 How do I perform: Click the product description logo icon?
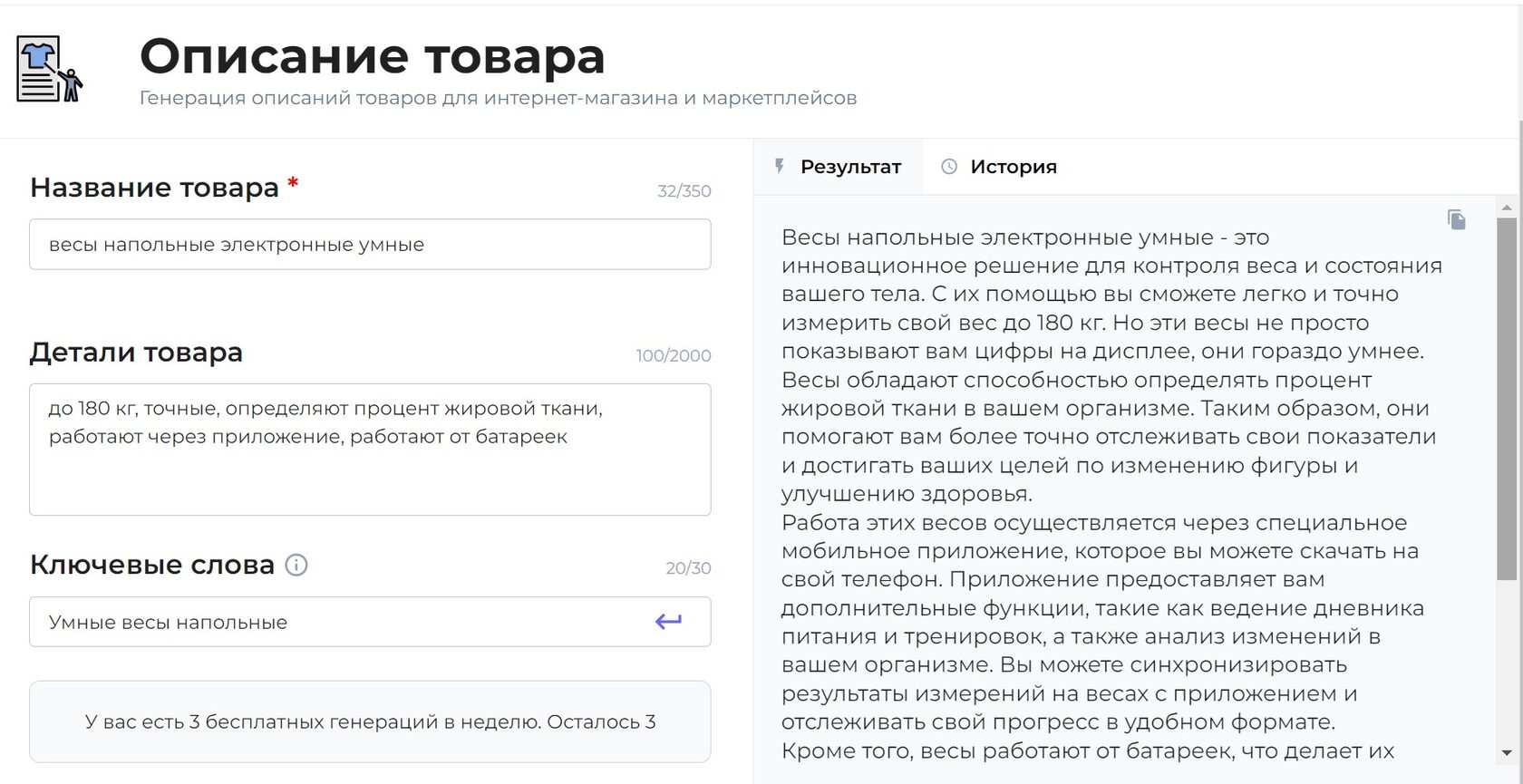(50, 69)
